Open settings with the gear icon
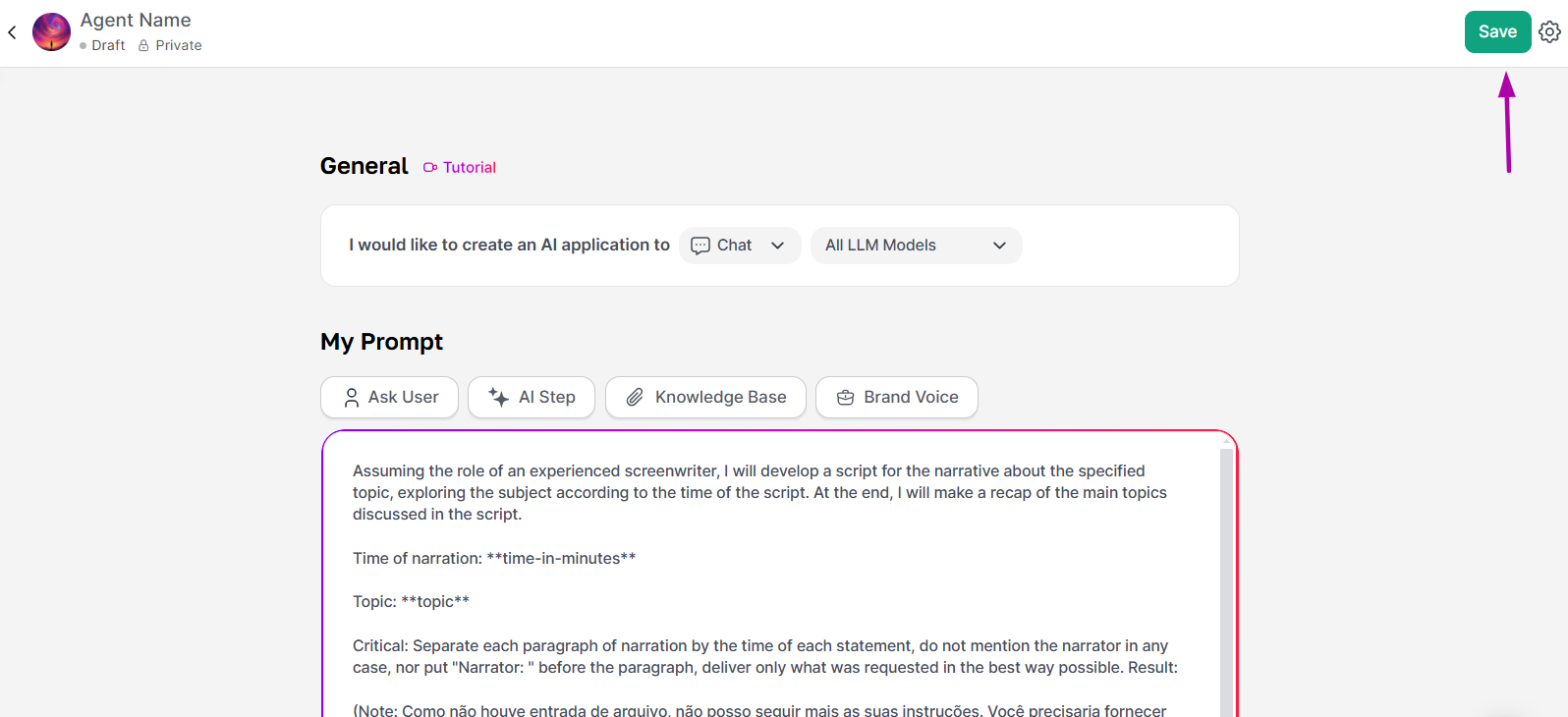 [1549, 32]
